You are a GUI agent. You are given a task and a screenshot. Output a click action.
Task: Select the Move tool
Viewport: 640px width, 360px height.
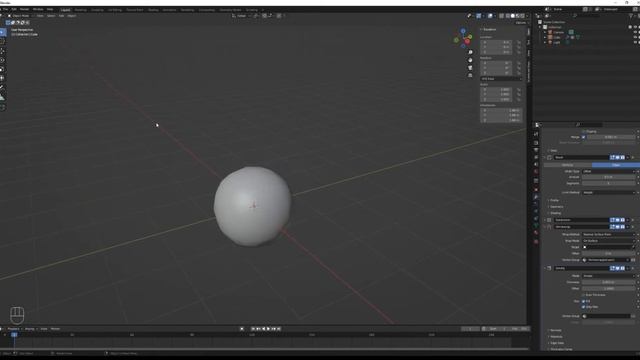pos(2,51)
